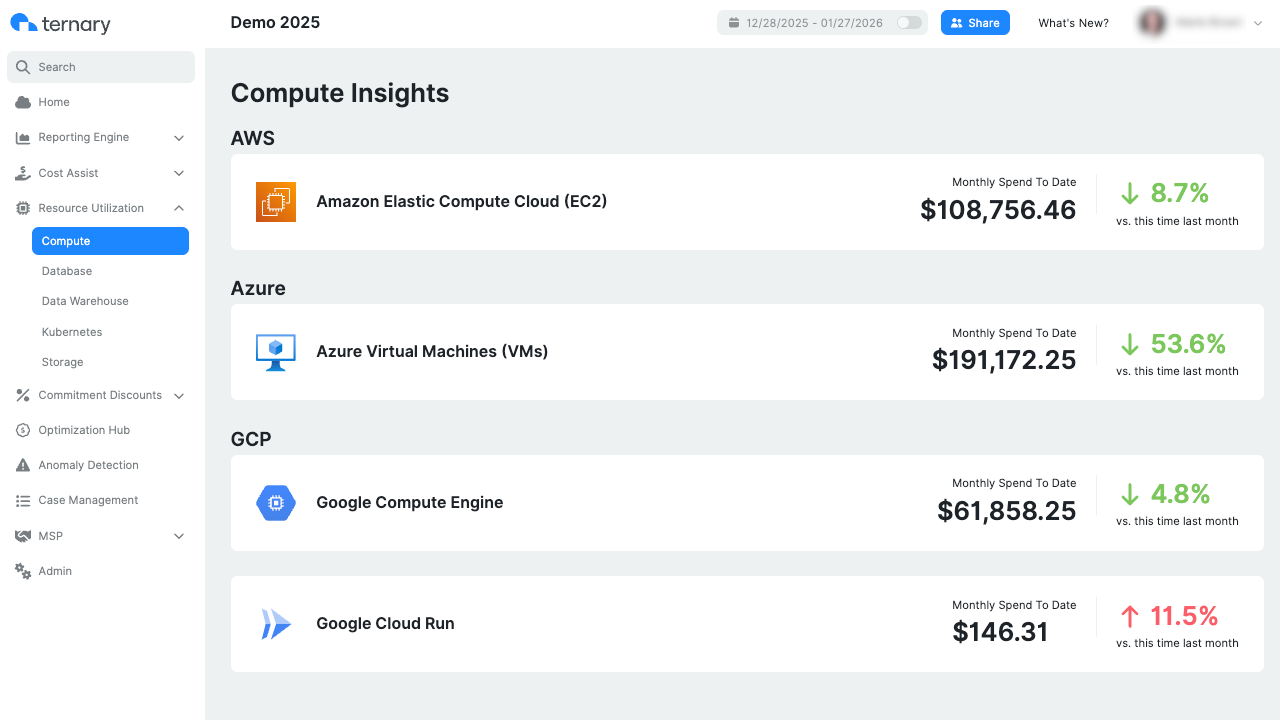Image resolution: width=1280 pixels, height=720 pixels.
Task: Open the user account dropdown
Action: point(1200,22)
